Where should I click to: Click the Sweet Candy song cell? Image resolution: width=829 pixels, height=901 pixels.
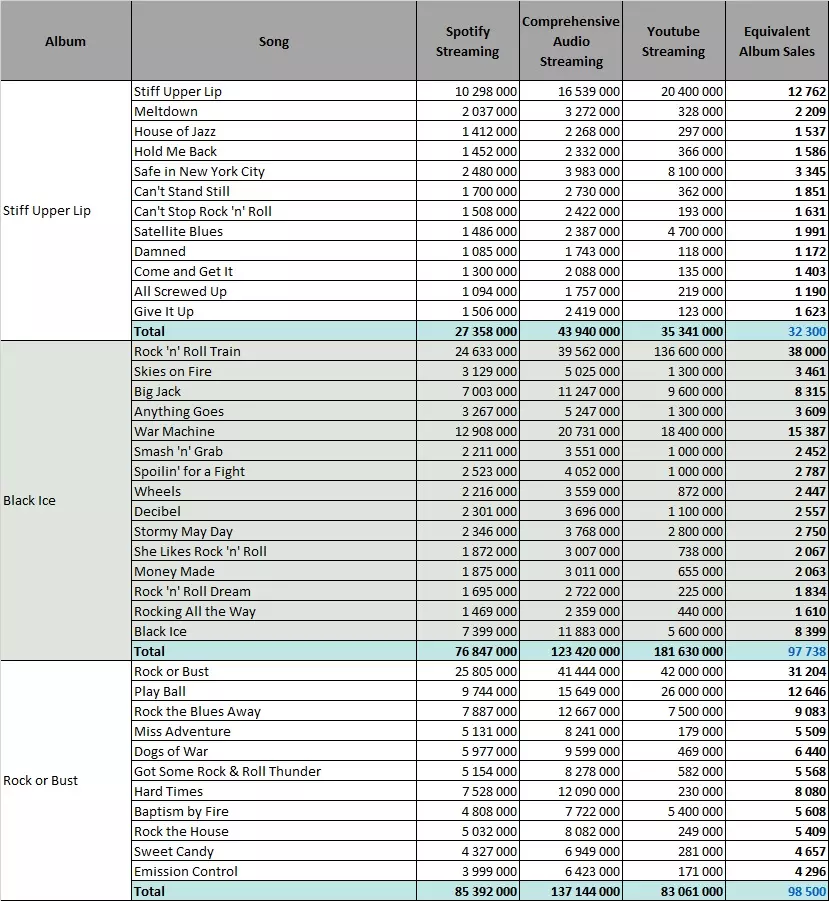[x=273, y=851]
